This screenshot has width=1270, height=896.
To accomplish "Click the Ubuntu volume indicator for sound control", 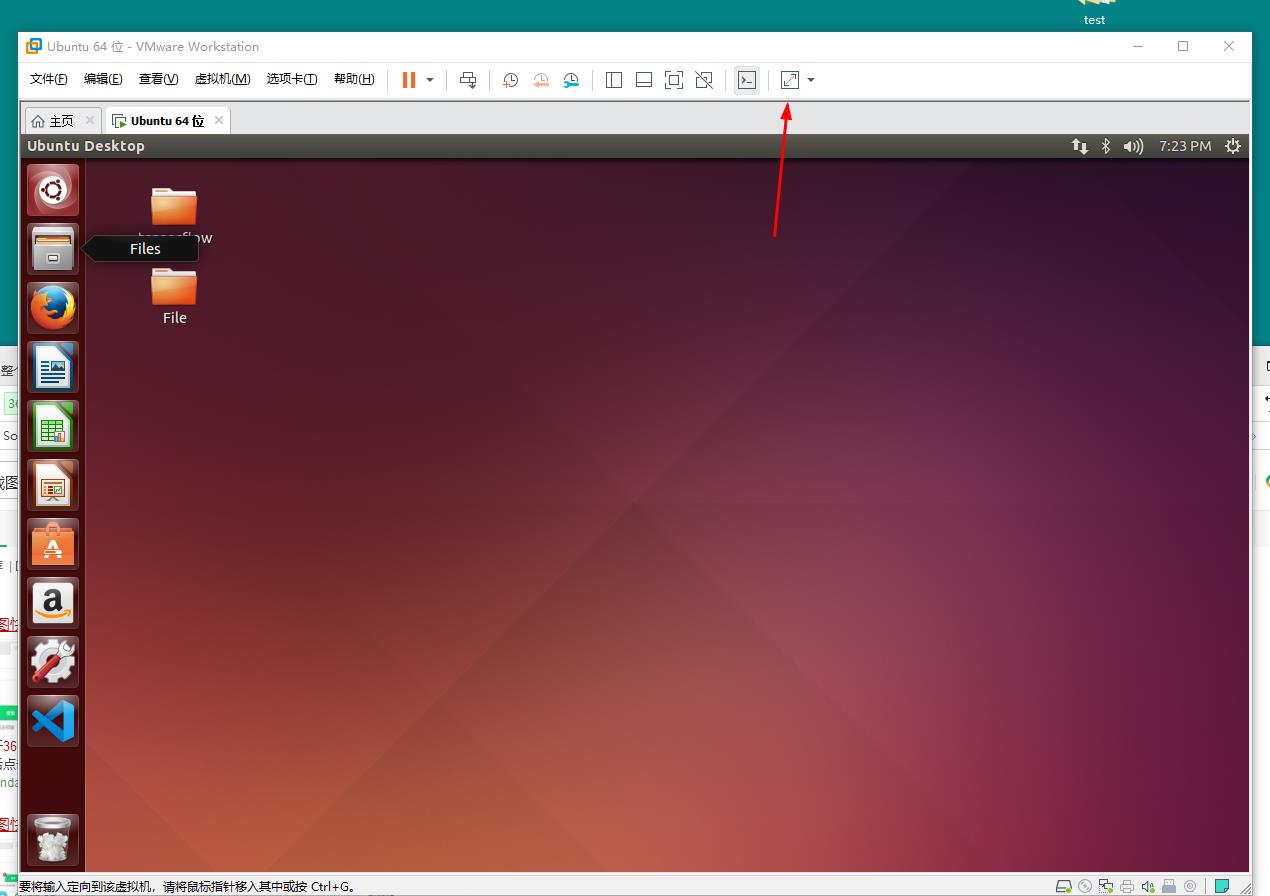I will point(1133,145).
